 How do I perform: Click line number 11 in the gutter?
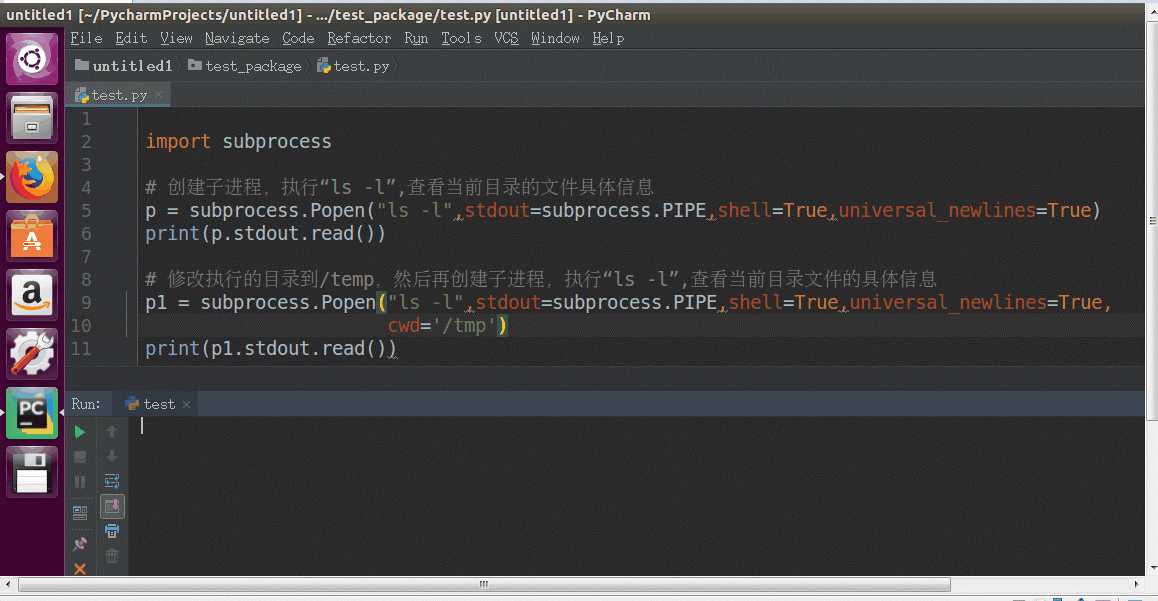coord(81,348)
